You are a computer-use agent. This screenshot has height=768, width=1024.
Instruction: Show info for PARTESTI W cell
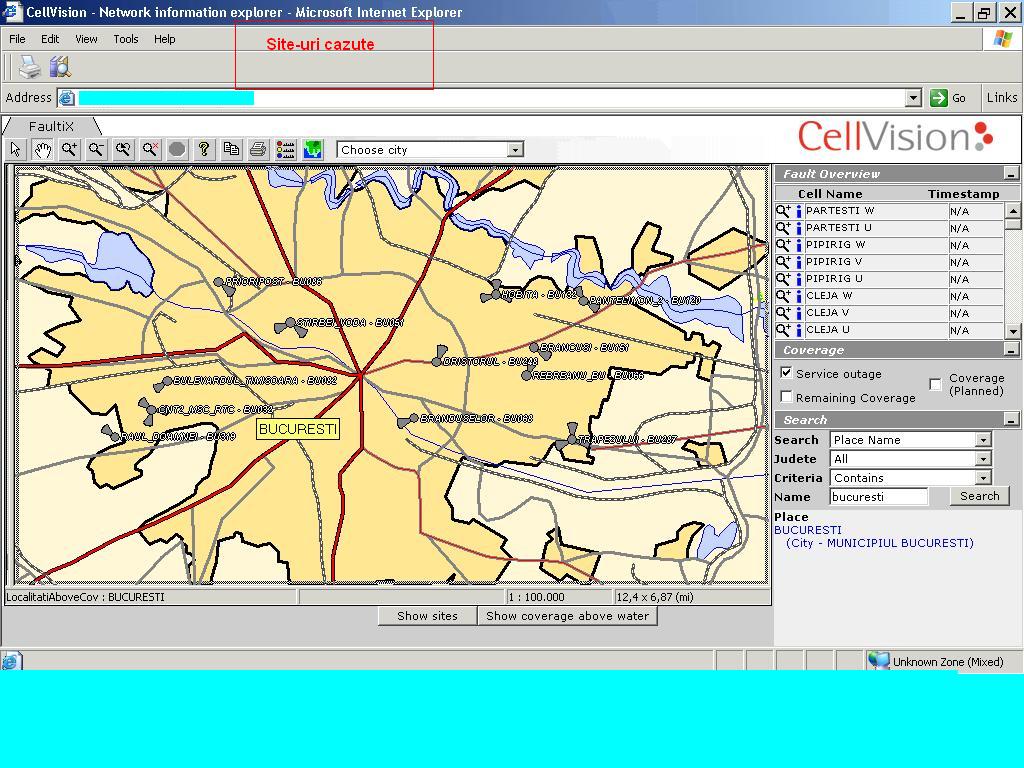click(x=798, y=211)
